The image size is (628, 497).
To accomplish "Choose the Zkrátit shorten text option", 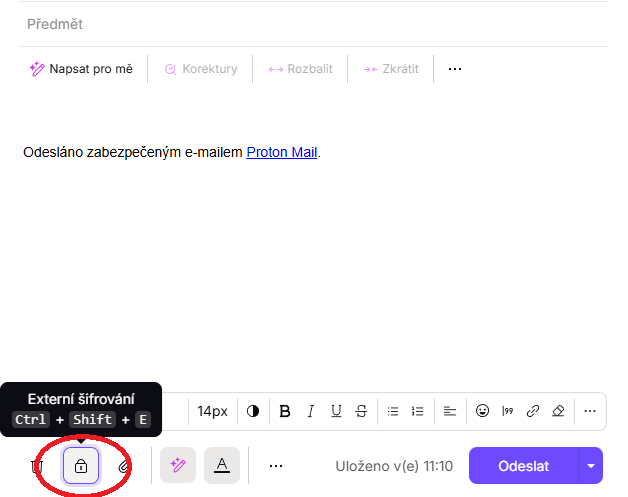I will [x=391, y=69].
